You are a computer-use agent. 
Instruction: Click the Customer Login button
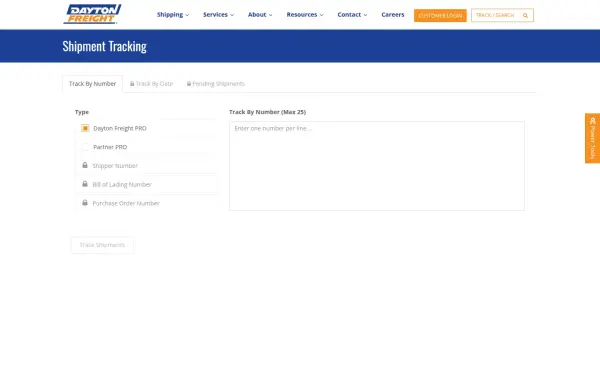click(x=440, y=15)
